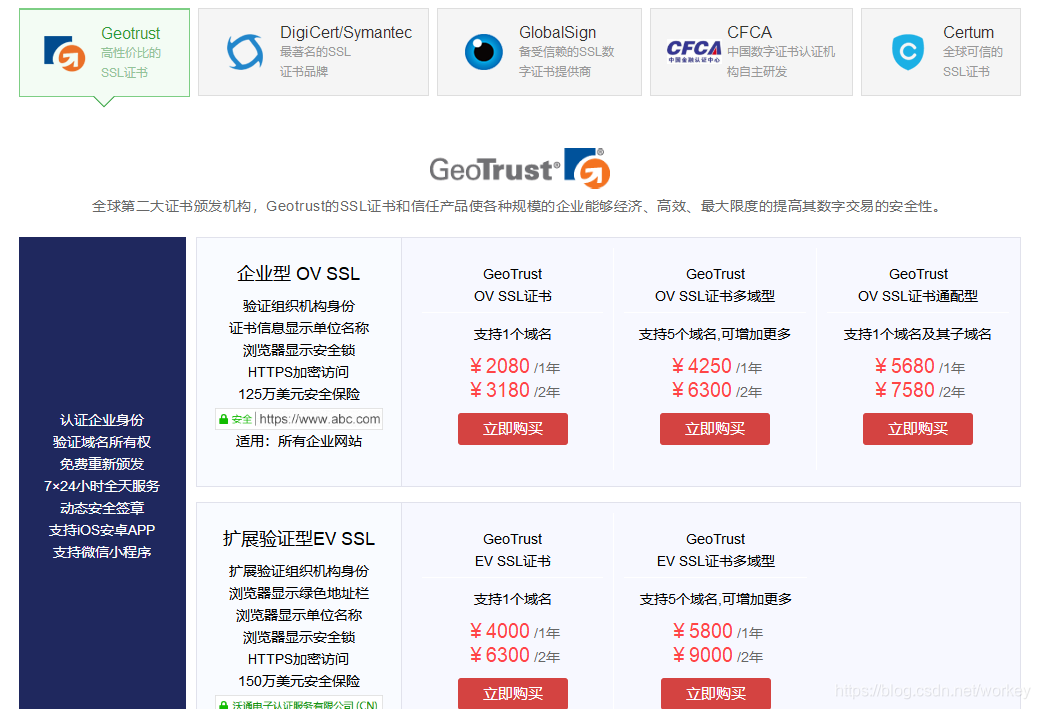Switch to the CFCA tab
This screenshot has width=1040, height=709.
pyautogui.click(x=751, y=52)
